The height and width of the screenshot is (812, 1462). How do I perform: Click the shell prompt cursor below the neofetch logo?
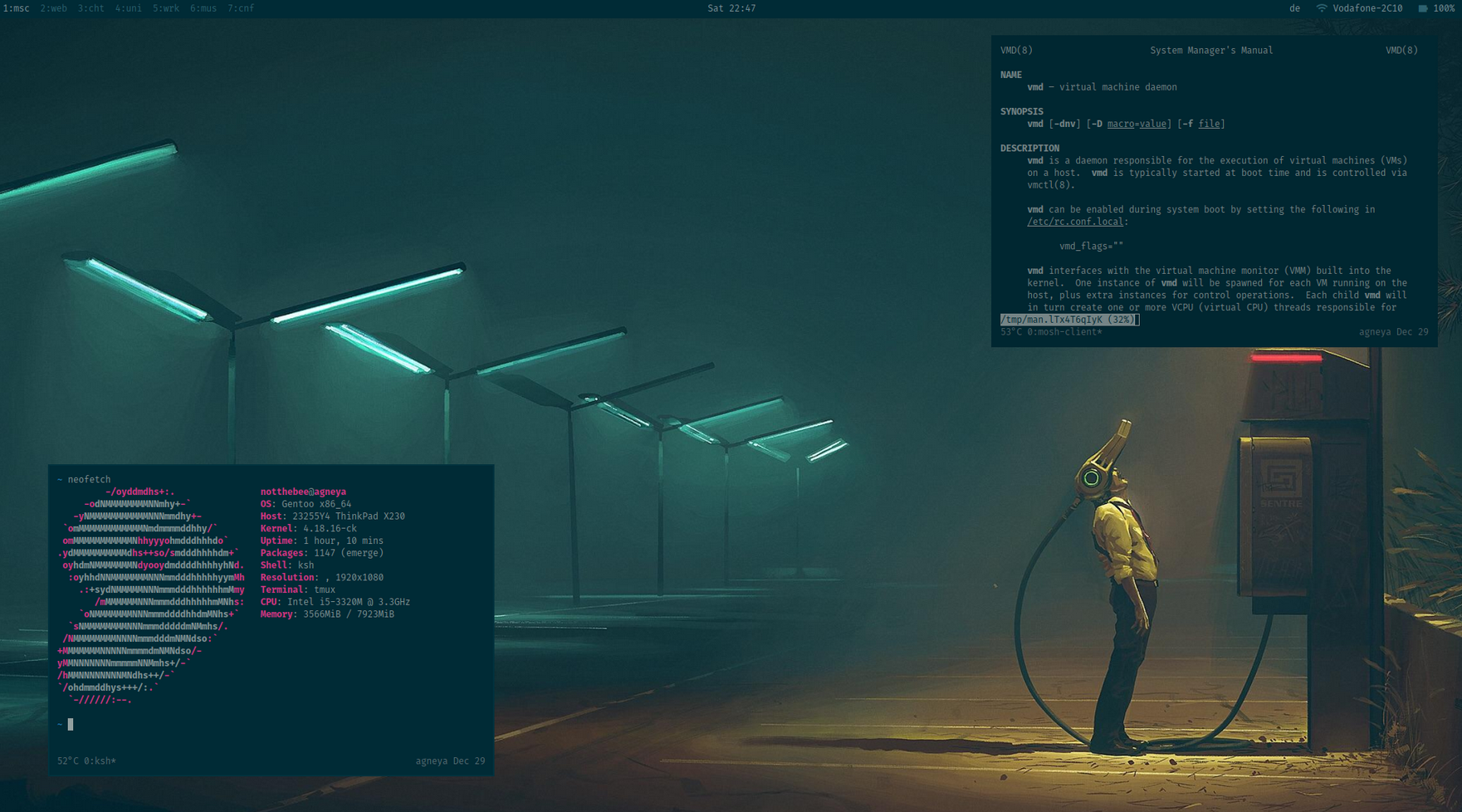(x=71, y=725)
